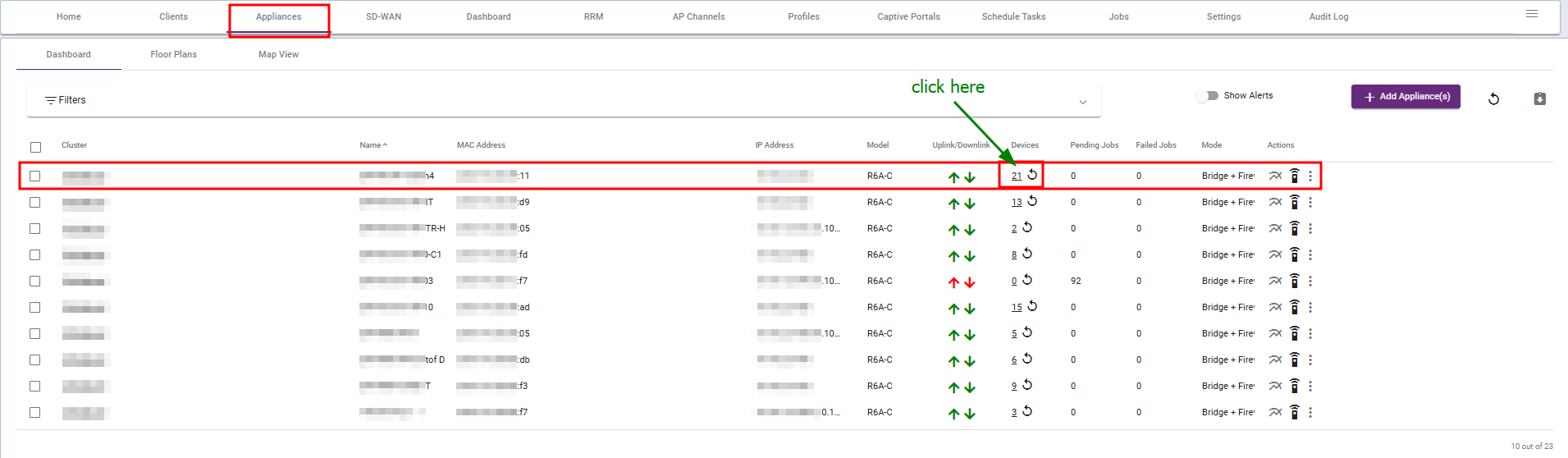
Task: Click the Add Appliance(s) button
Action: pos(1406,96)
